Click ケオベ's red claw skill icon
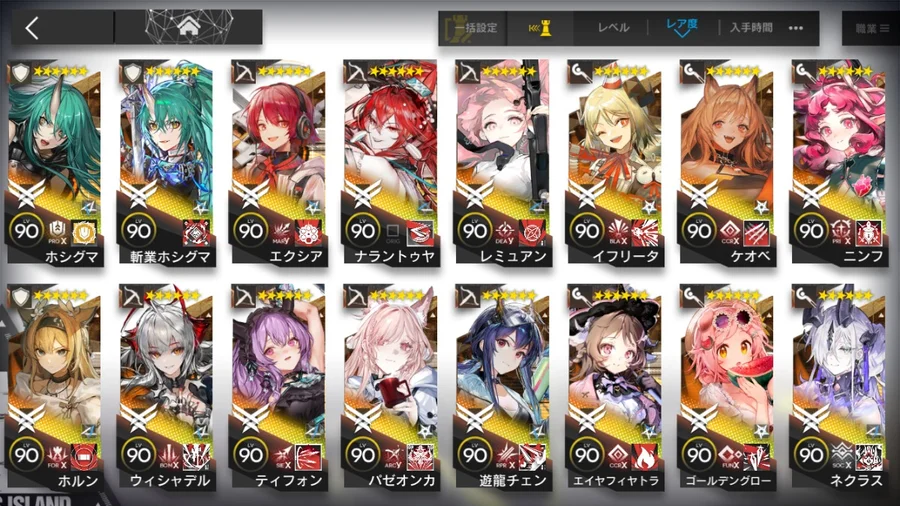Screen dimensions: 900x506 [x=757, y=232]
